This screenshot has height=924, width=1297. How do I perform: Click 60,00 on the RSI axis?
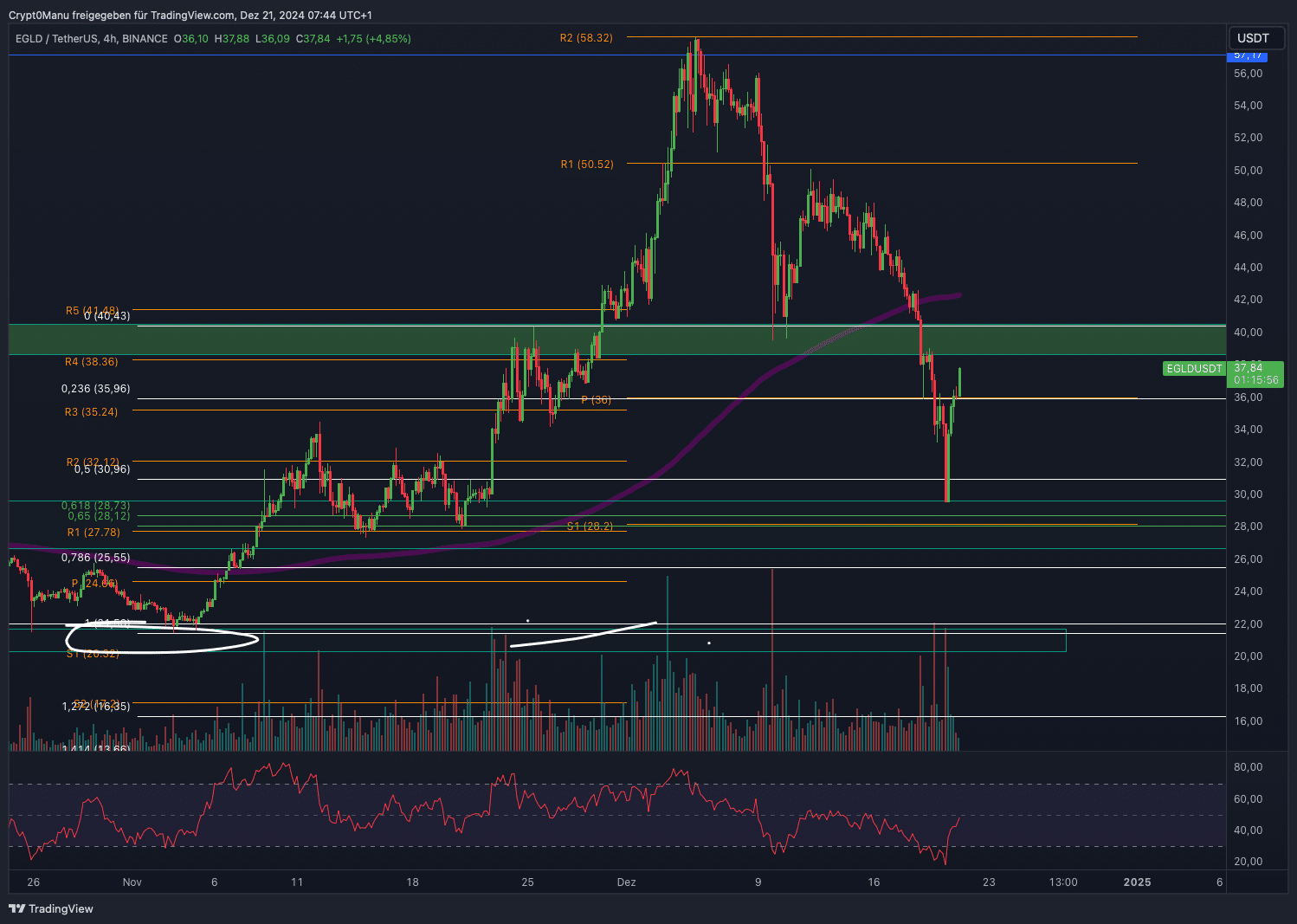[1249, 799]
